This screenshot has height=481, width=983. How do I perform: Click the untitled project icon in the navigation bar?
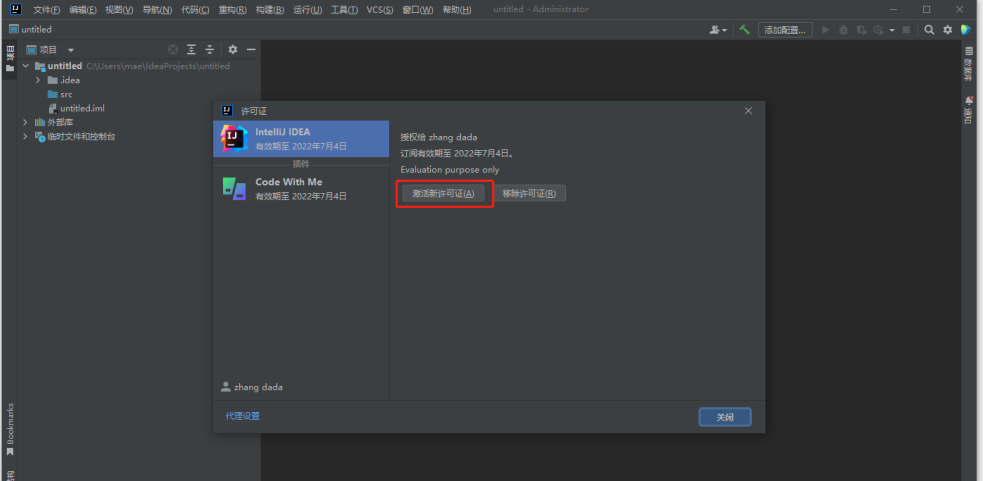tap(14, 29)
